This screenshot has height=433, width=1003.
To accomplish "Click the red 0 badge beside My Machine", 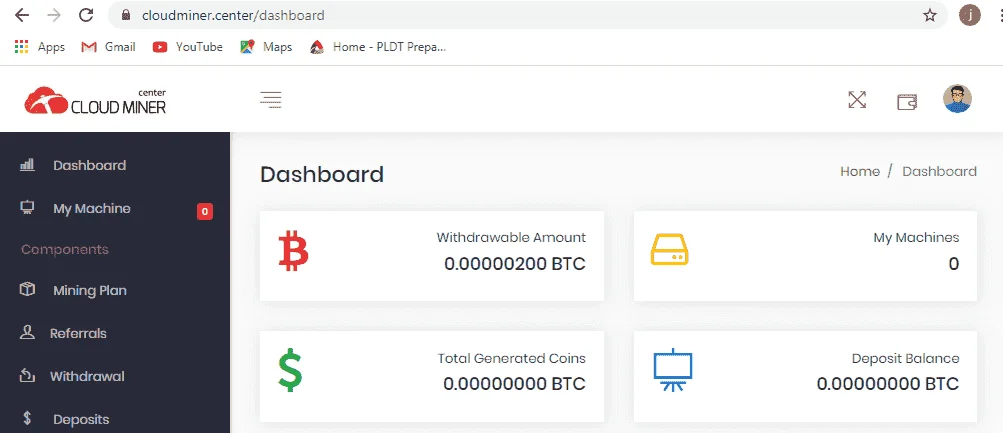I will [x=205, y=212].
